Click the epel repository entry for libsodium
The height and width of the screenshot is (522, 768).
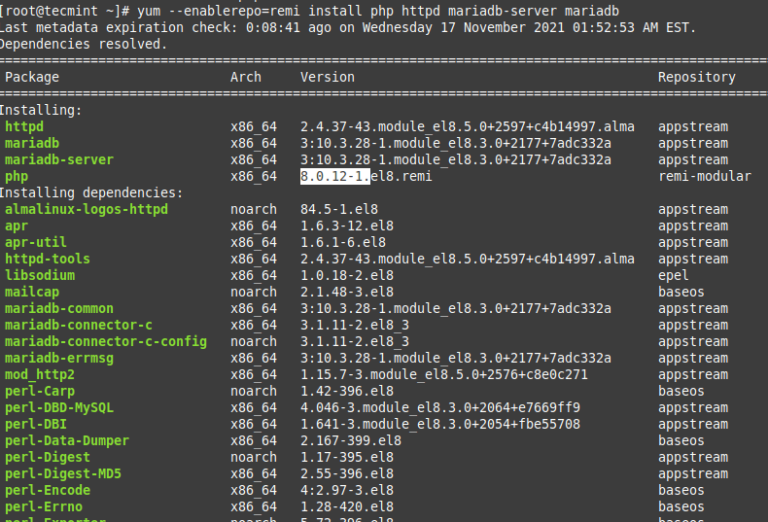pos(674,275)
